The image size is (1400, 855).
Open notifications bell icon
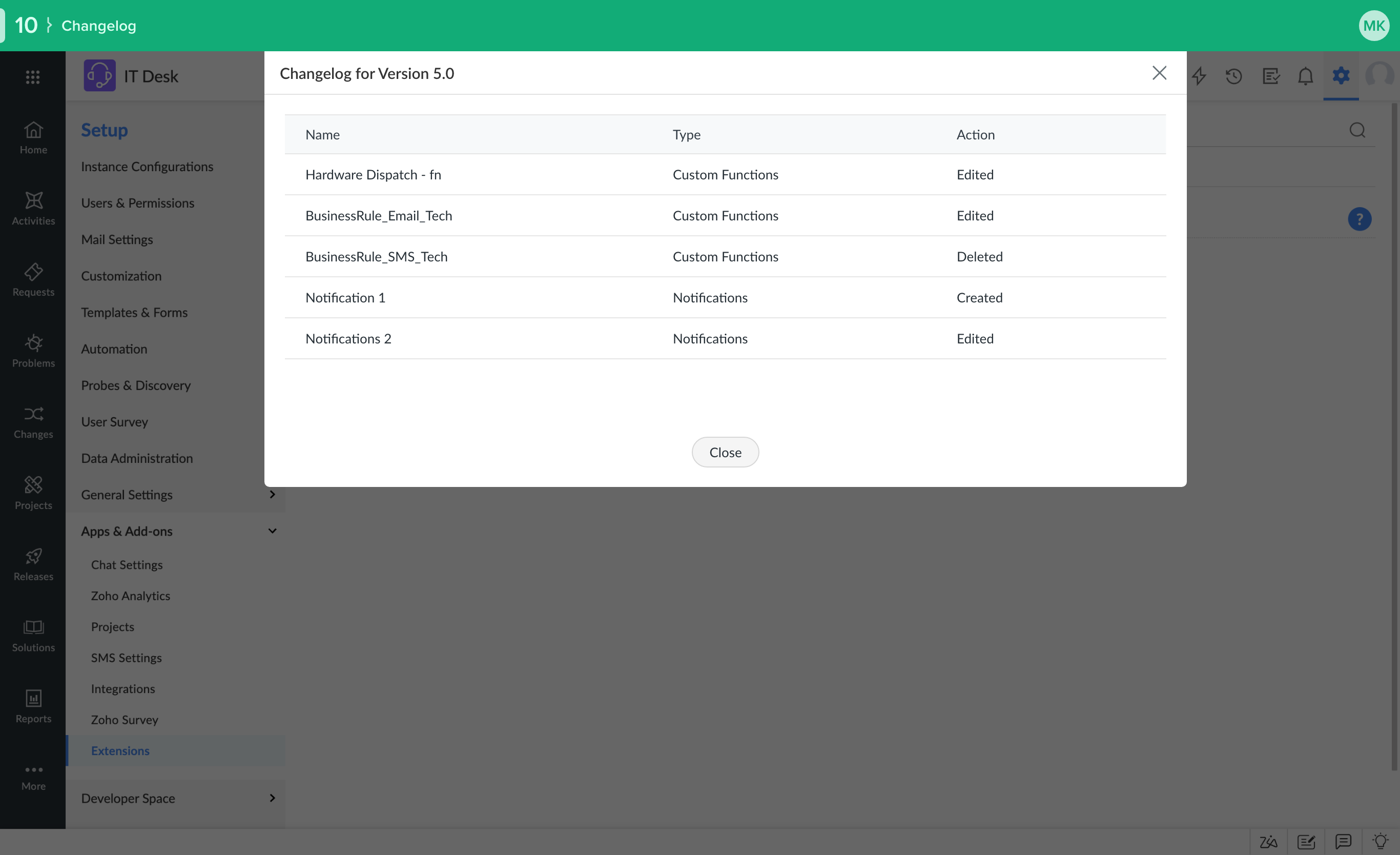pyautogui.click(x=1306, y=76)
